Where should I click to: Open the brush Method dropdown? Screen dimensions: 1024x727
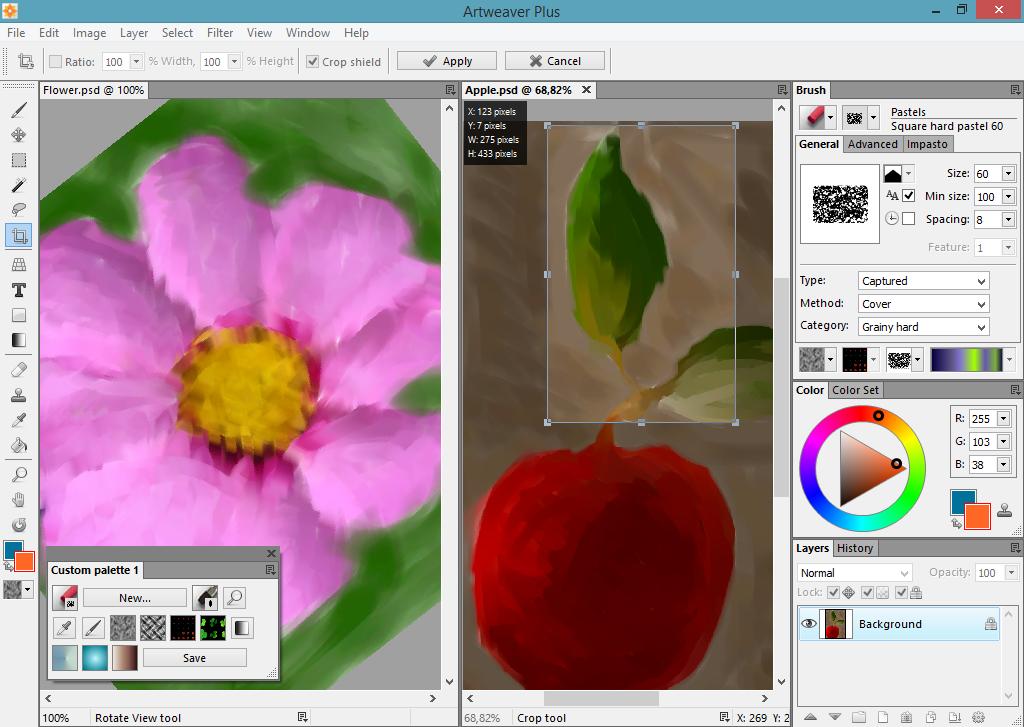(923, 304)
